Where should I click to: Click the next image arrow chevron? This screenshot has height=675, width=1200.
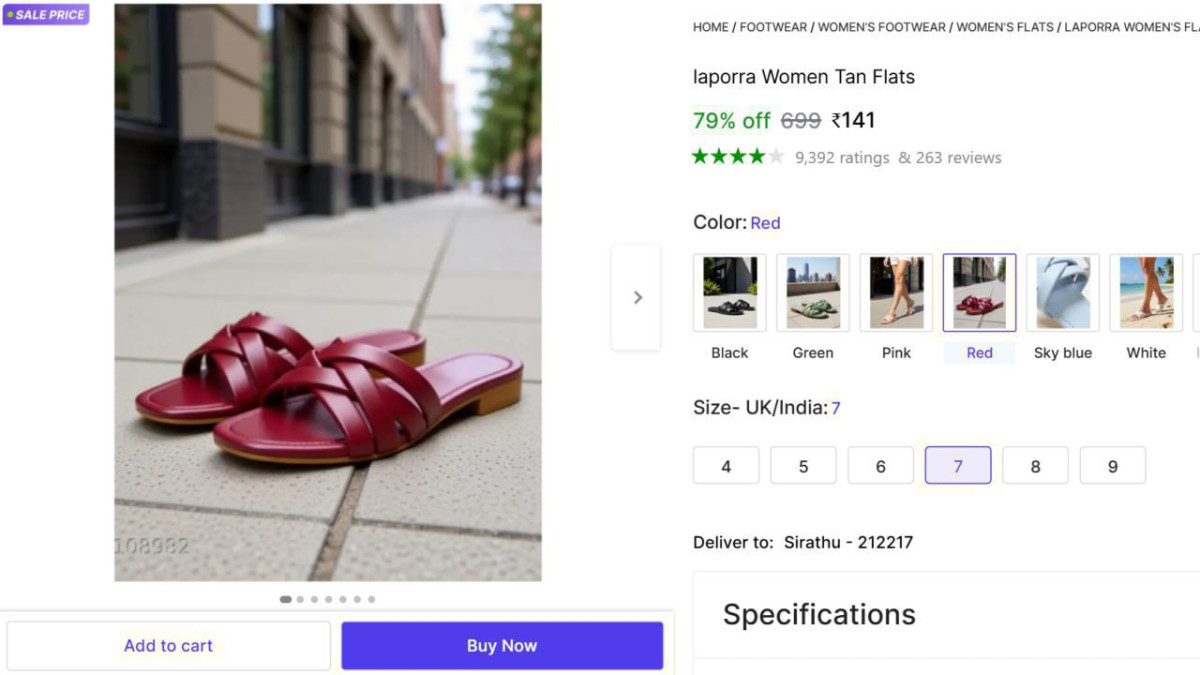pyautogui.click(x=636, y=297)
